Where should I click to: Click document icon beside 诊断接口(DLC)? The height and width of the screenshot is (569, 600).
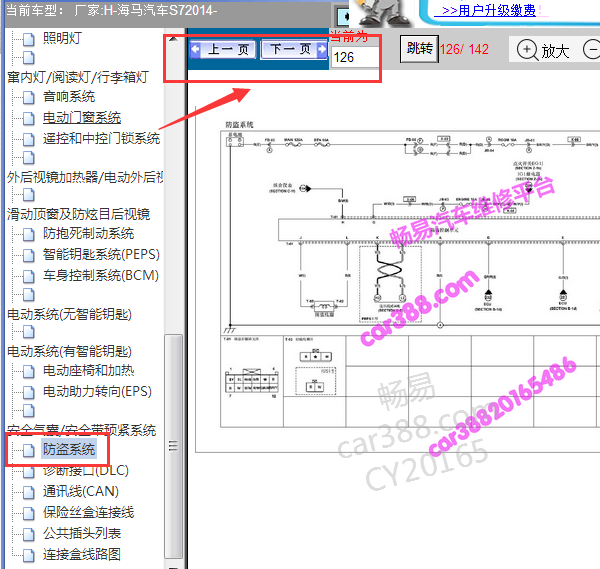click(28, 471)
